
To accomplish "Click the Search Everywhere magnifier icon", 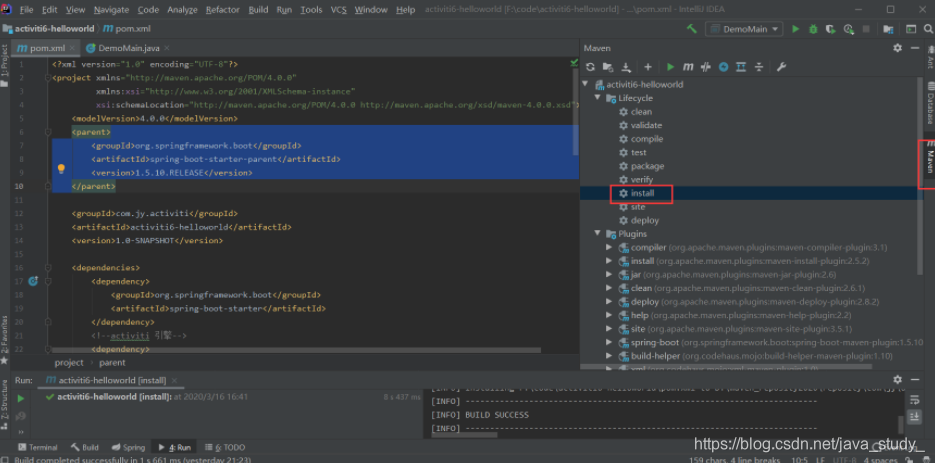I will pos(928,29).
